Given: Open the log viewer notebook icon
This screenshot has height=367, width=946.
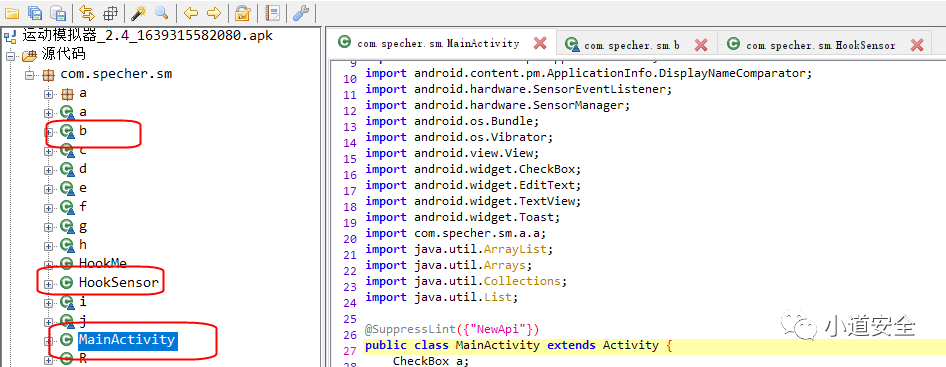Looking at the screenshot, I should pos(273,12).
